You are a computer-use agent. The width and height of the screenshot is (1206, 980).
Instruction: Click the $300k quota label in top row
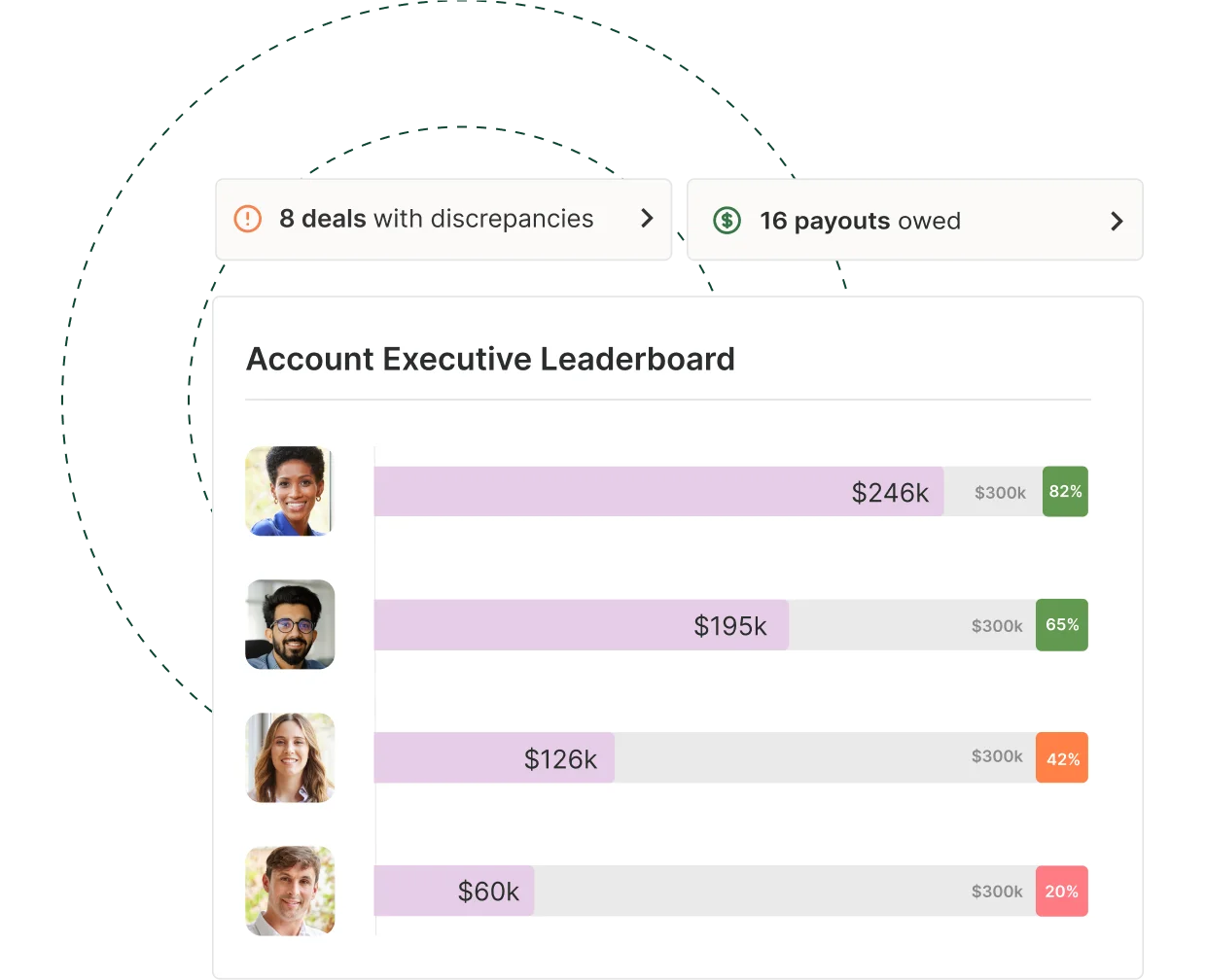[x=1000, y=493]
